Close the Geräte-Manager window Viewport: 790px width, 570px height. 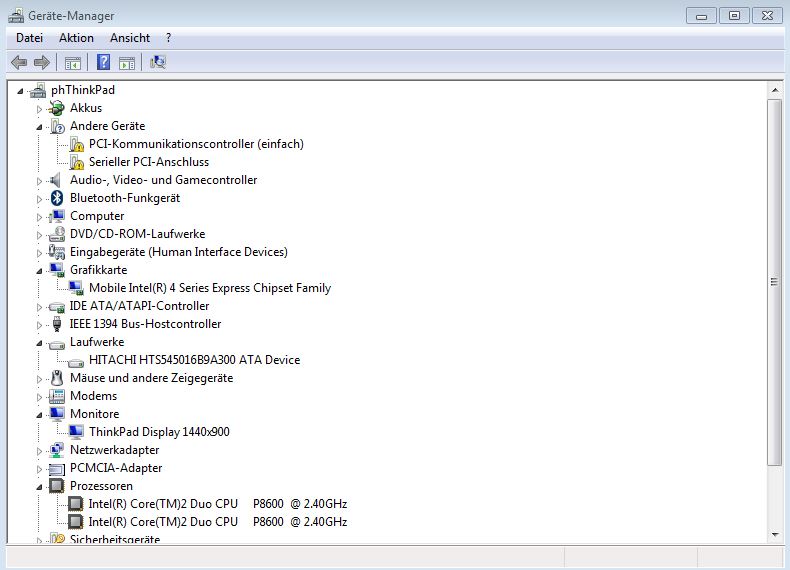click(x=767, y=16)
